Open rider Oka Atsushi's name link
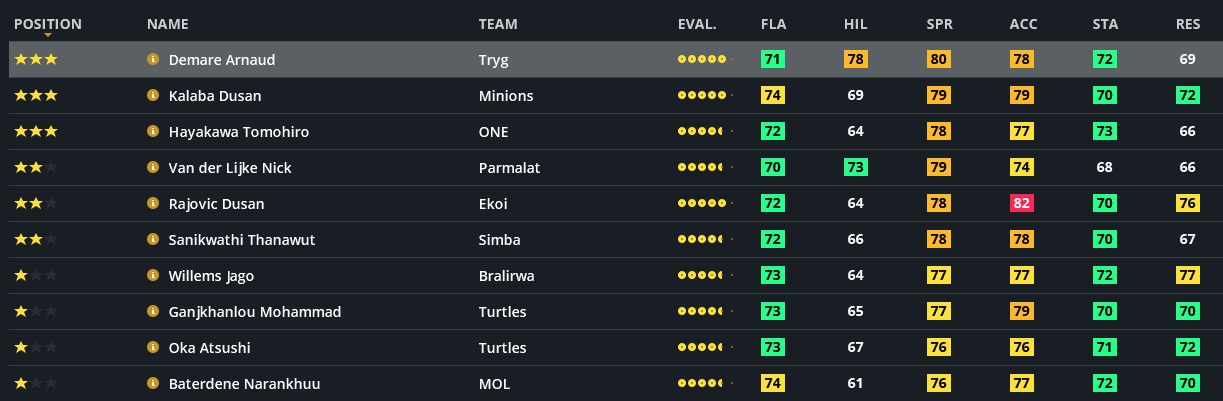The image size is (1223, 401). tap(210, 348)
